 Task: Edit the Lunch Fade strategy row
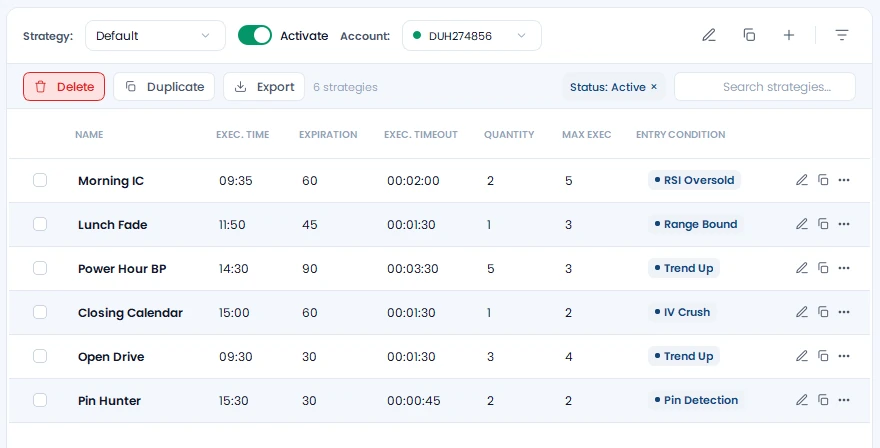pyautogui.click(x=802, y=224)
